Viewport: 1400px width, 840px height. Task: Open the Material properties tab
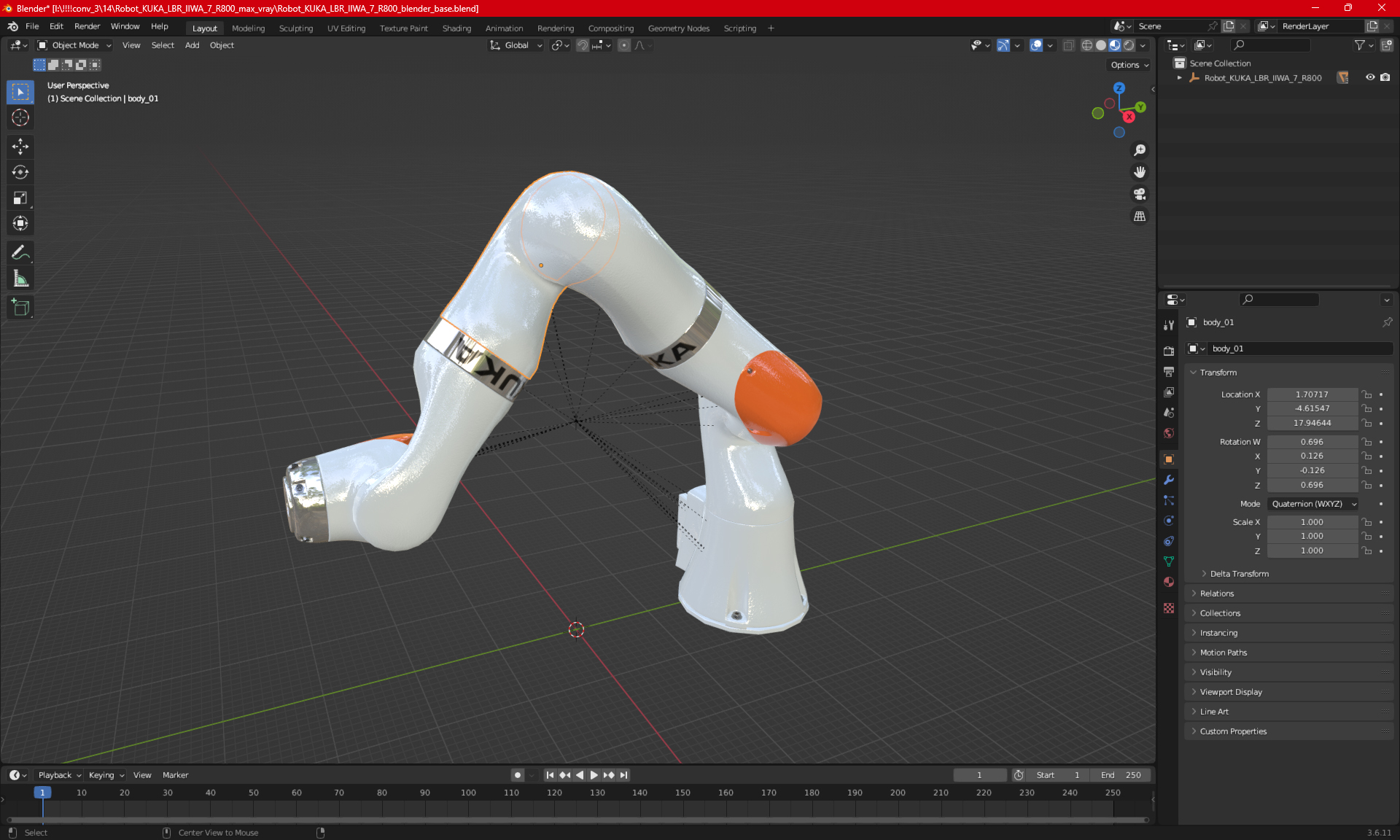click(x=1169, y=582)
